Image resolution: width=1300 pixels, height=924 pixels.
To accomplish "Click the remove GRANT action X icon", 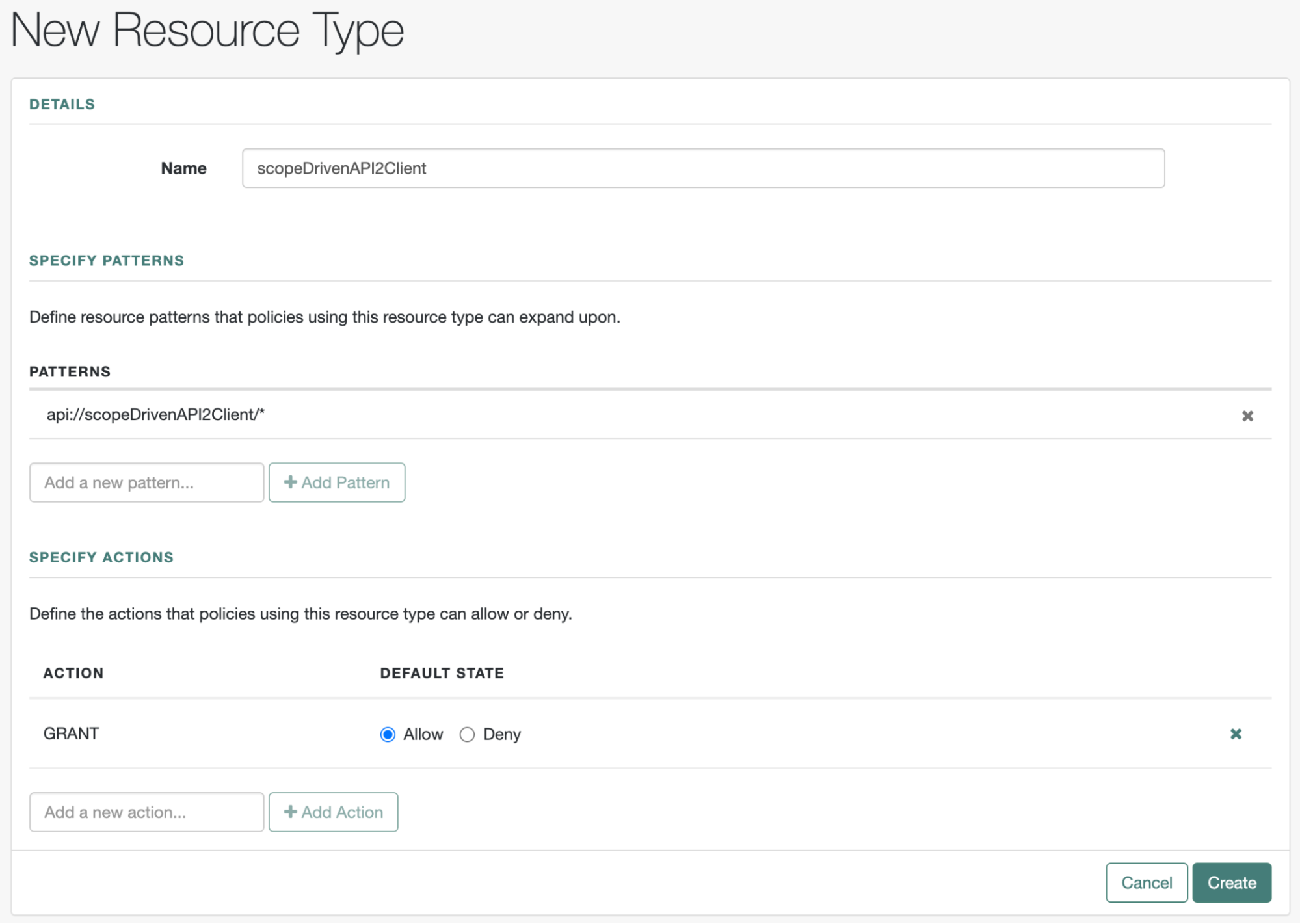I will coord(1236,734).
